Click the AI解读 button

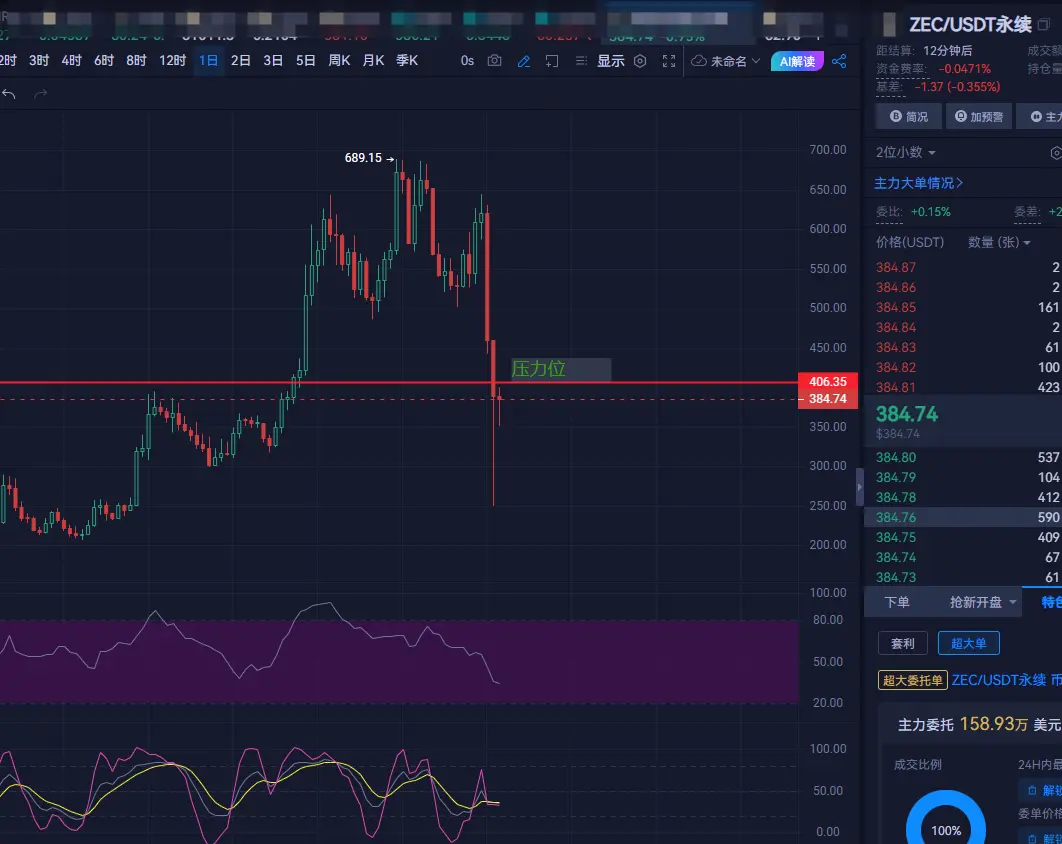click(x=797, y=62)
